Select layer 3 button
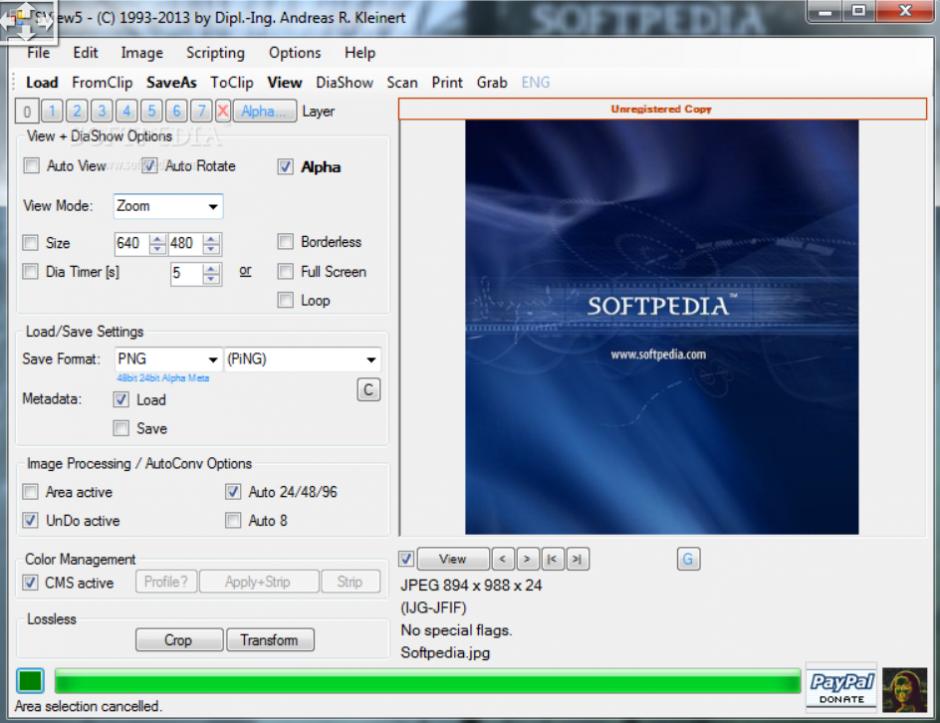Viewport: 940px width, 723px height. click(102, 111)
